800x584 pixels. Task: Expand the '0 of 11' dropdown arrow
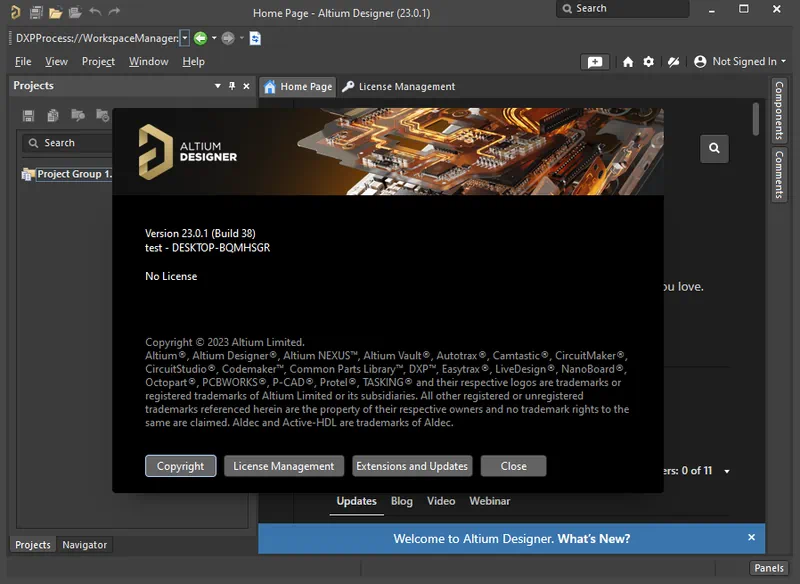click(727, 471)
